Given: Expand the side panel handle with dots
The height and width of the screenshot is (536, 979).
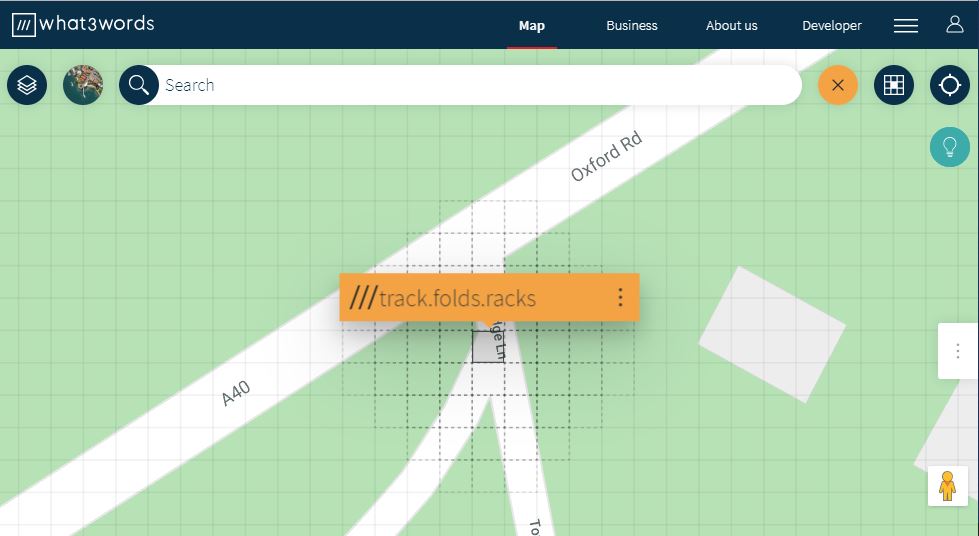Looking at the screenshot, I should pos(958,351).
